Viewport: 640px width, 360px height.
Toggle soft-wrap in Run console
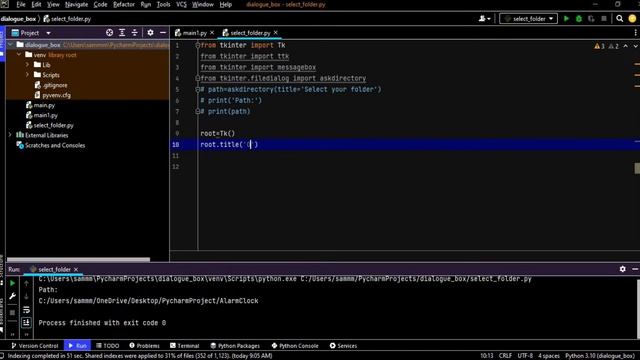pos(26,310)
